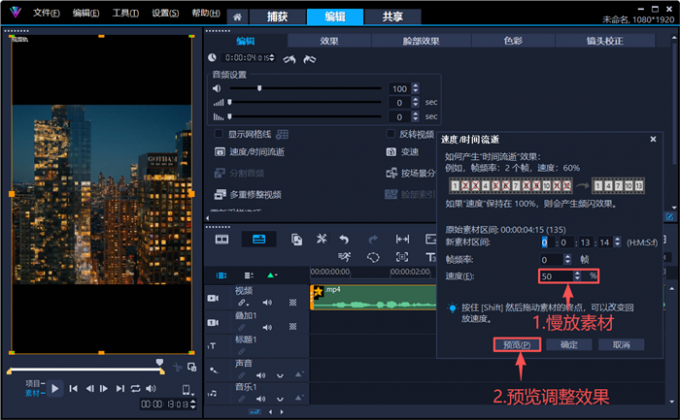The height and width of the screenshot is (420, 680).
Task: Open the 镜头校正 (Lens correction) tab
Action: [x=605, y=41]
